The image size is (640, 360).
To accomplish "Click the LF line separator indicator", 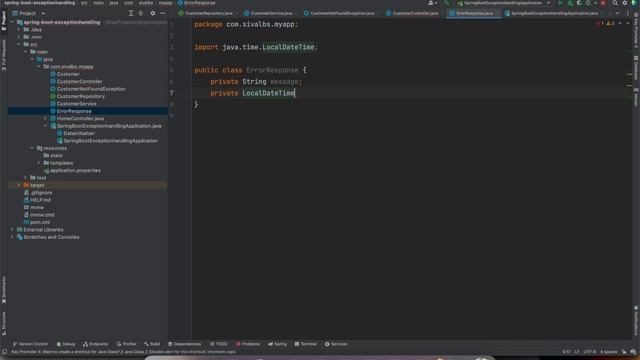I will 576,352.
